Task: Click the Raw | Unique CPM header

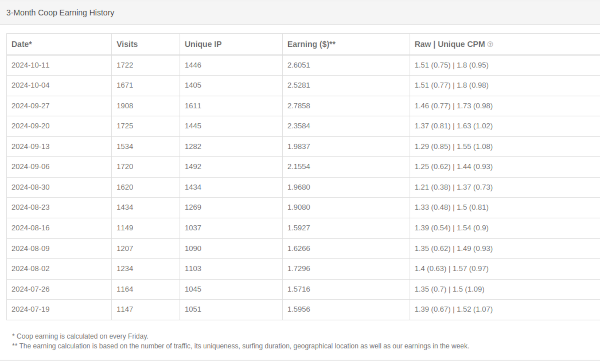Action: point(450,44)
